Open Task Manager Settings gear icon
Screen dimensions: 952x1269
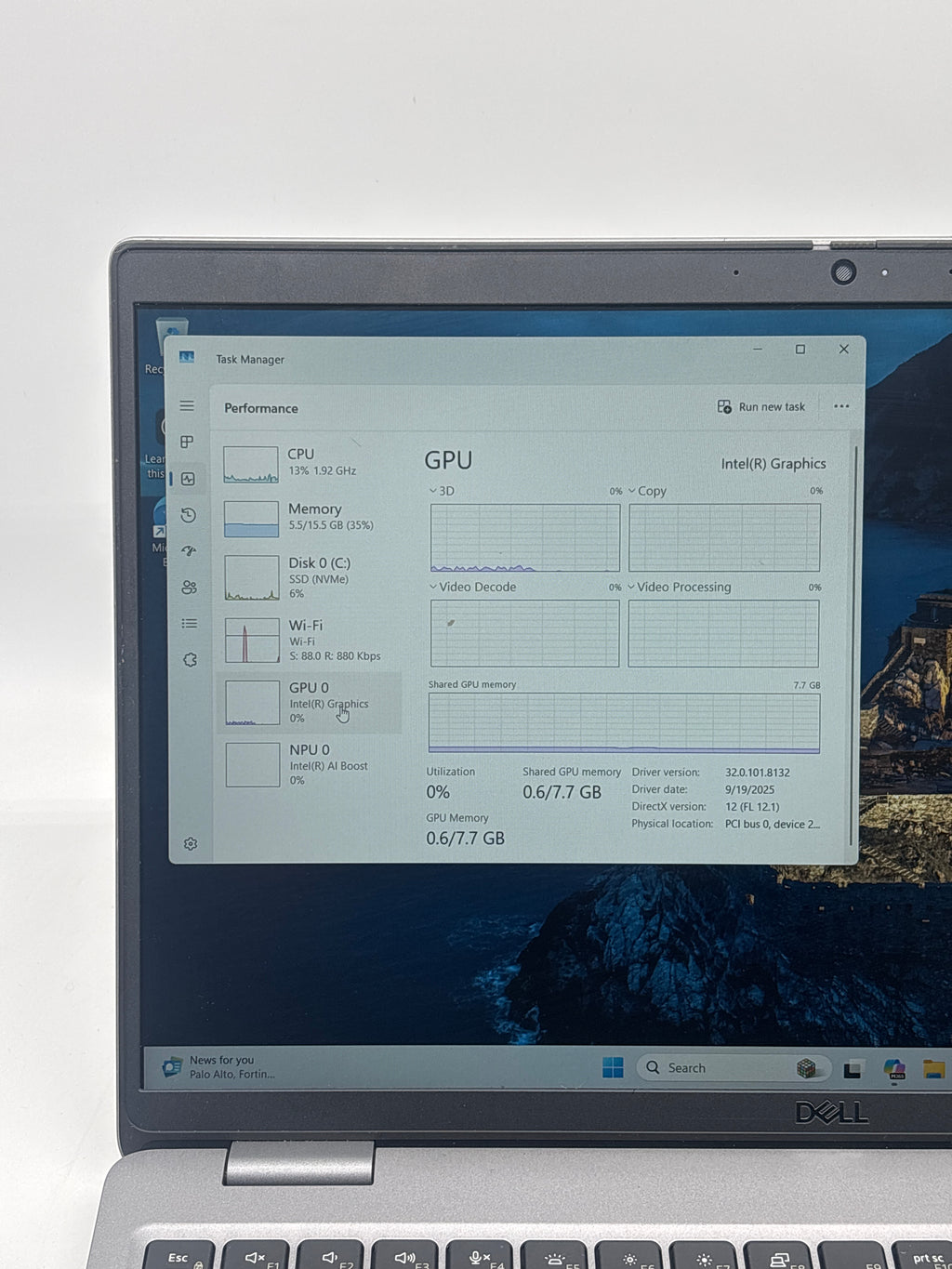(191, 844)
